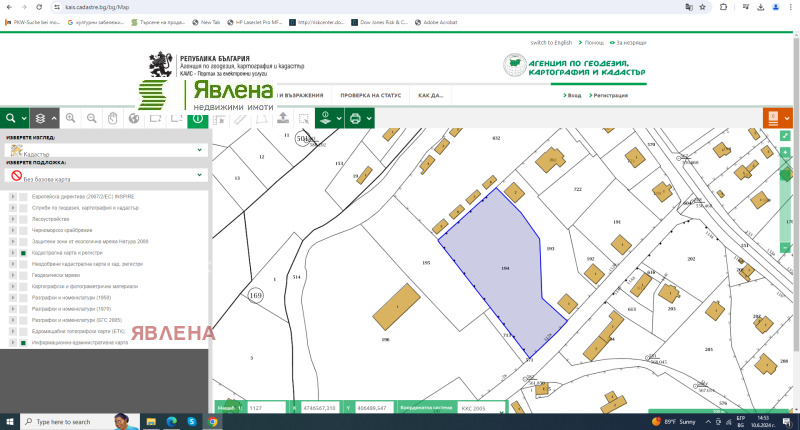The image size is (800, 430).
Task: Click the switch to English link
Action: coord(551,43)
